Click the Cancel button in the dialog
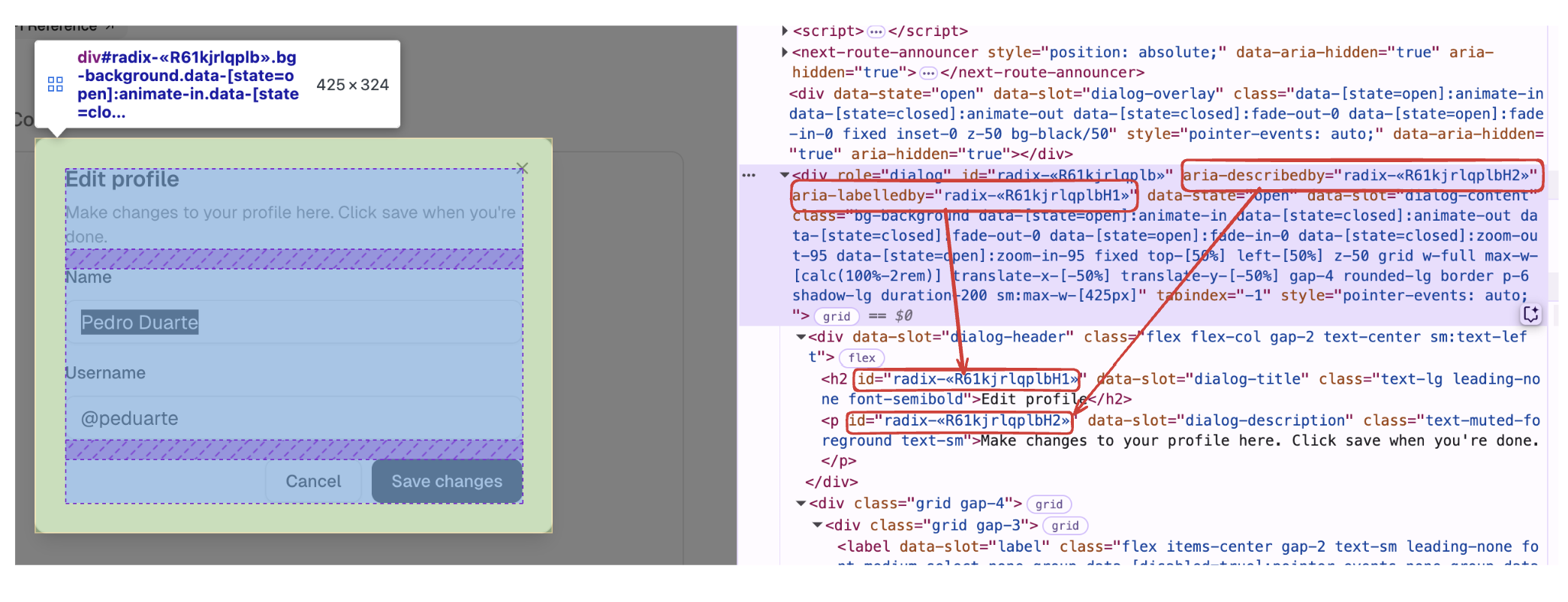The height and width of the screenshot is (602, 1568). 313,481
